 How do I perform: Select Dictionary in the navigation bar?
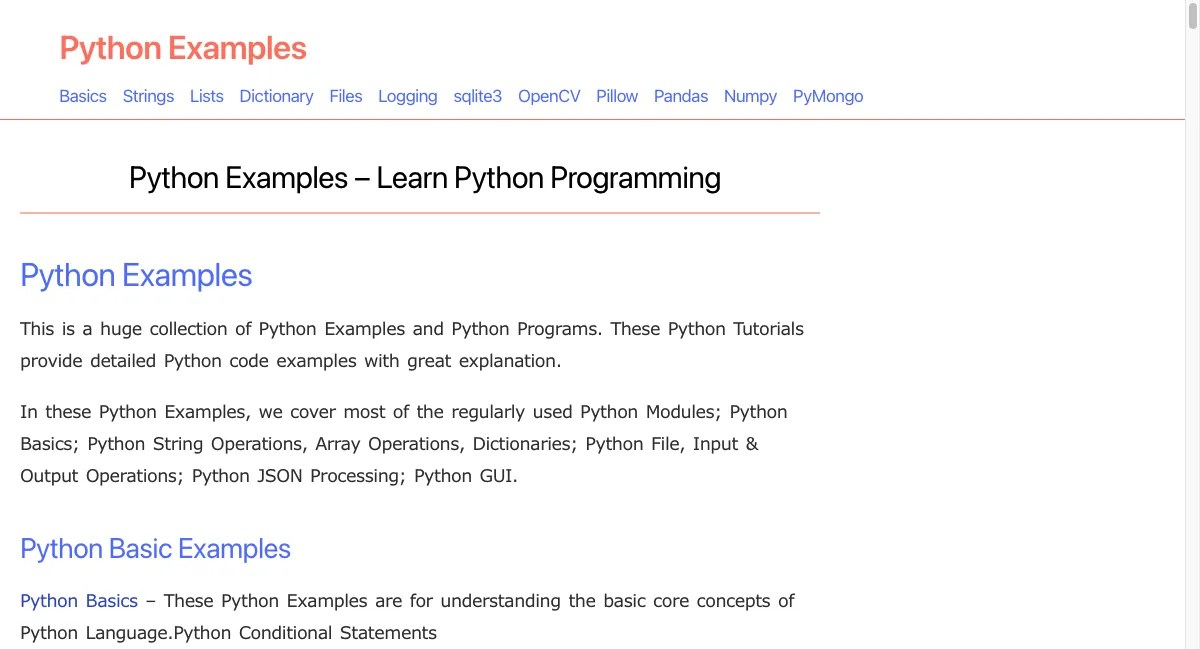point(276,96)
